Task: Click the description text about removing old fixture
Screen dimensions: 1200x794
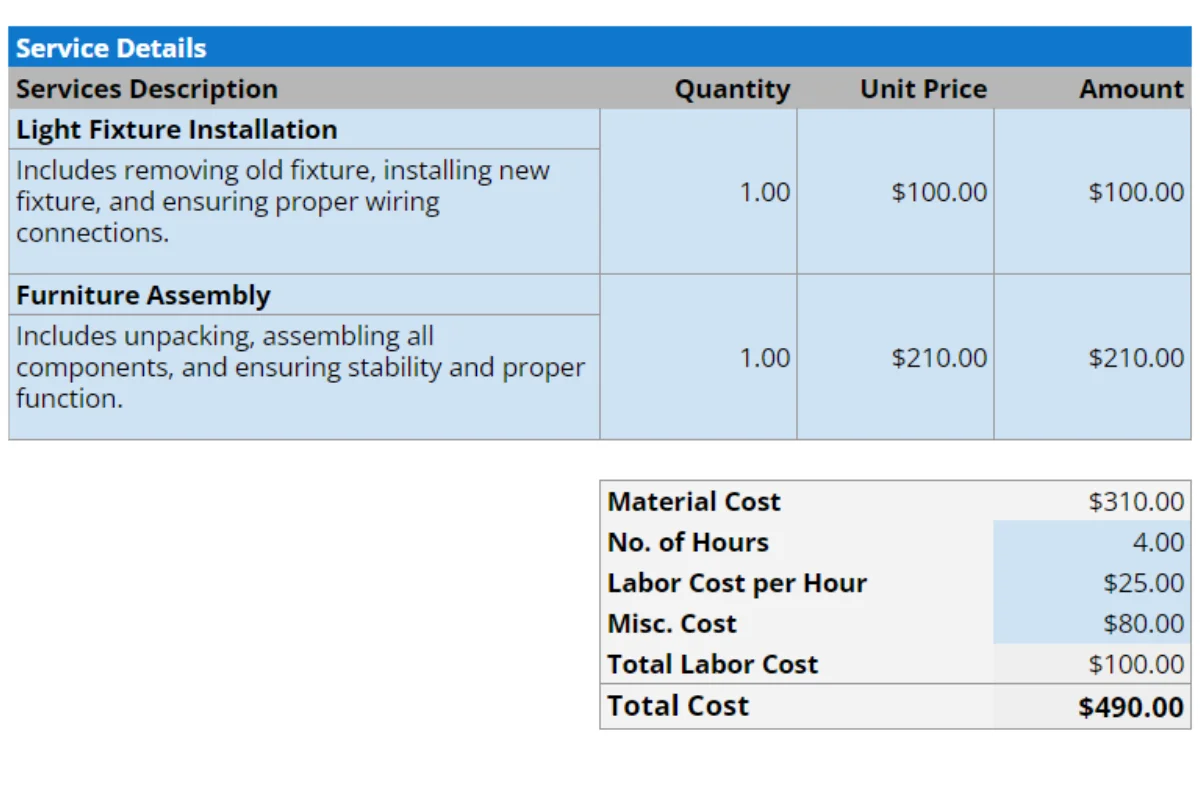Action: point(283,201)
